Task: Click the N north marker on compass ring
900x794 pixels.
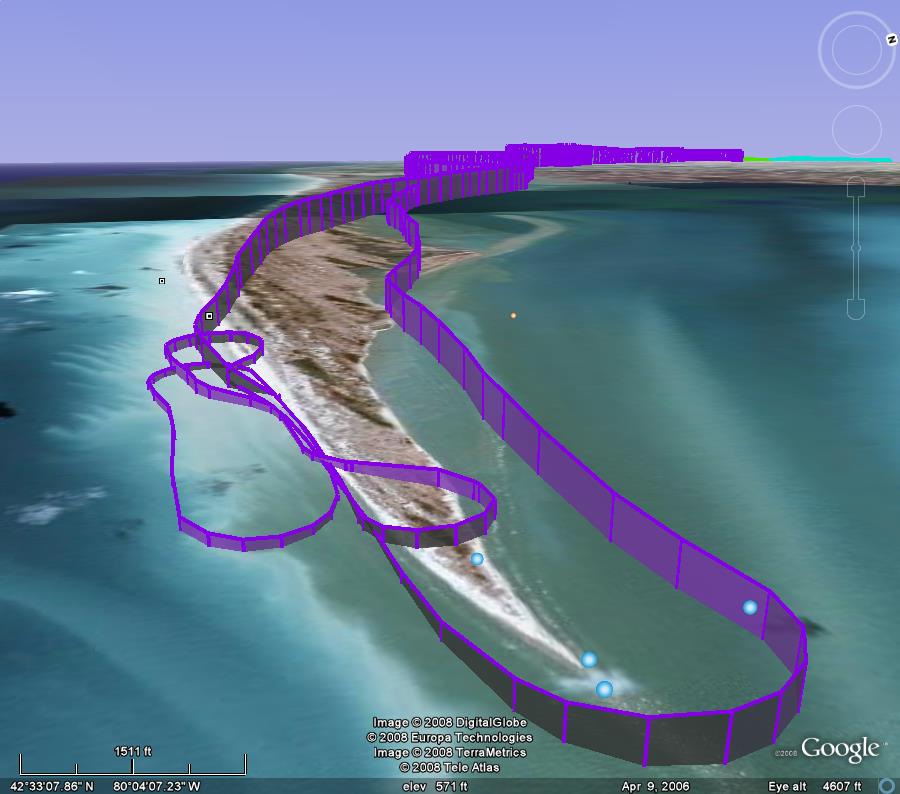Action: point(891,40)
